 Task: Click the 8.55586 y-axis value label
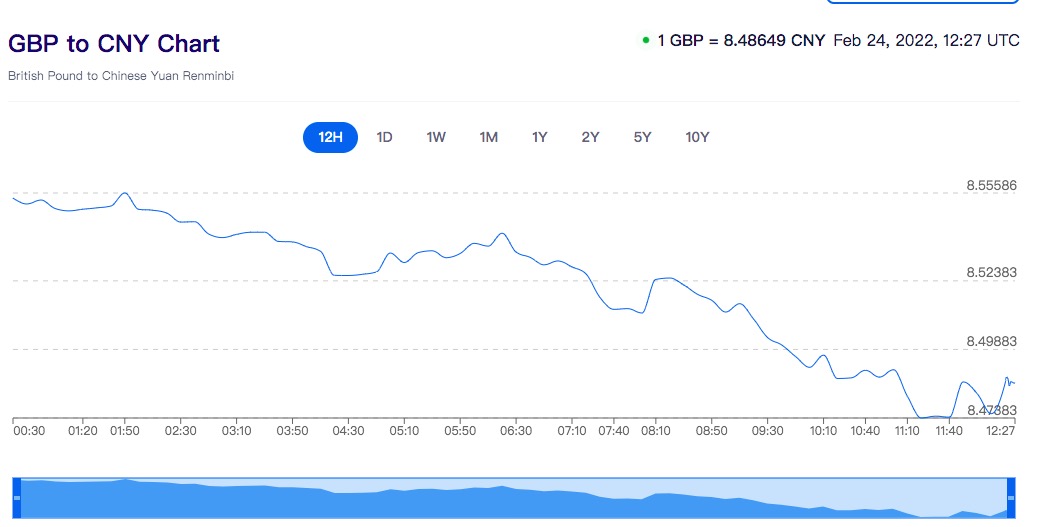(x=991, y=185)
